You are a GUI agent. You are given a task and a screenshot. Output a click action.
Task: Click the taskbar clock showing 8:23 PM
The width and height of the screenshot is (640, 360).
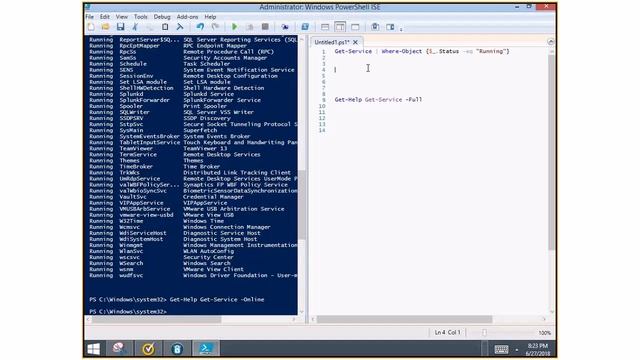pyautogui.click(x=538, y=349)
